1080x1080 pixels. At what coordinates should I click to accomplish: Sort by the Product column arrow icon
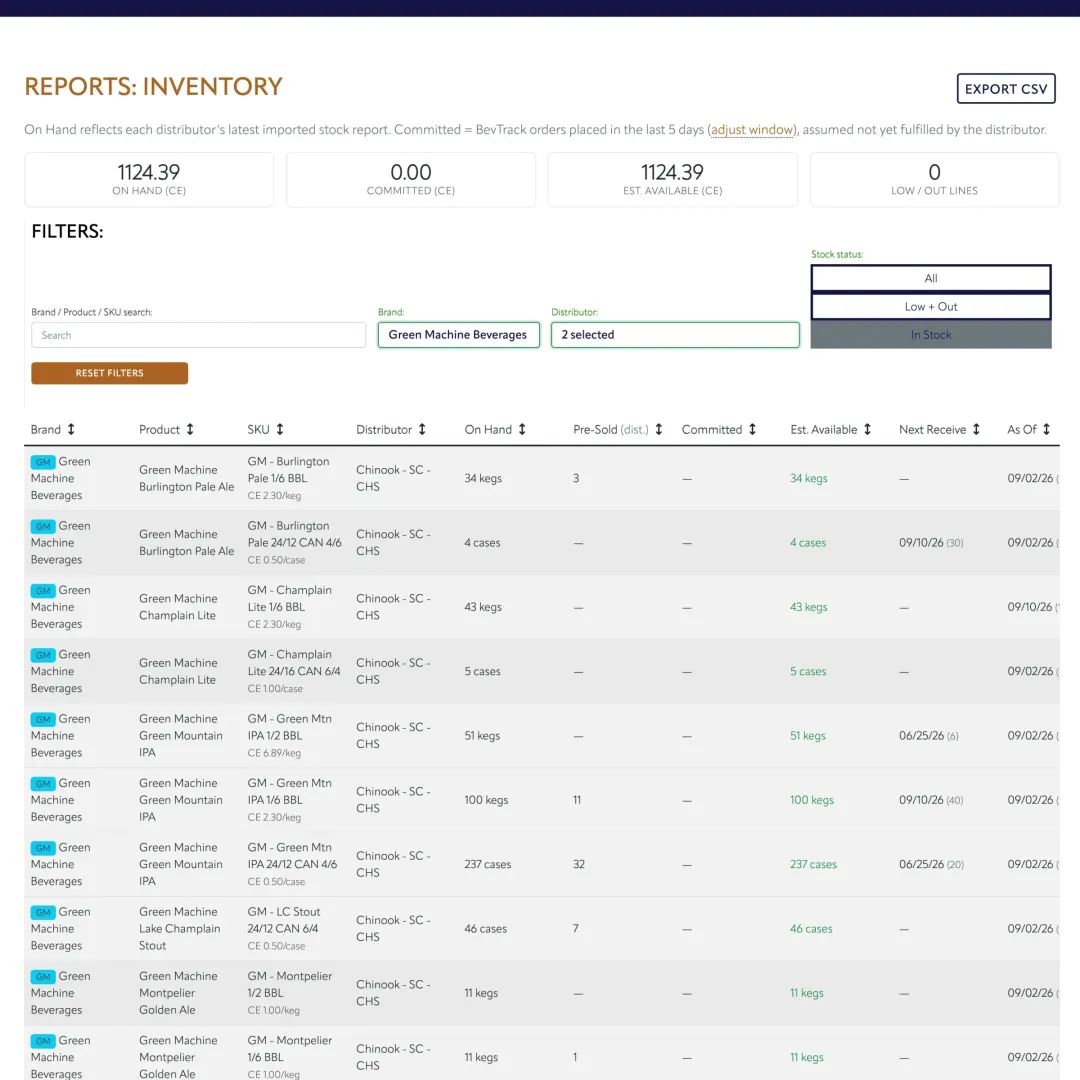coord(189,429)
